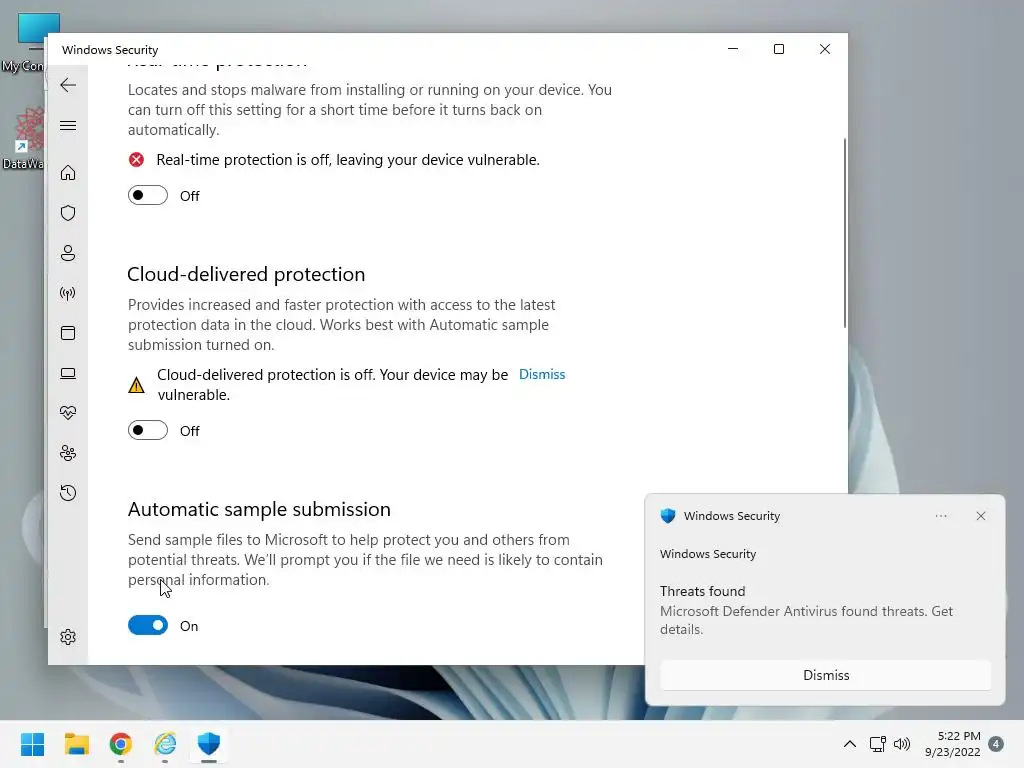This screenshot has height=768, width=1024.
Task: Open the Home section in sidebar
Action: pyautogui.click(x=68, y=172)
